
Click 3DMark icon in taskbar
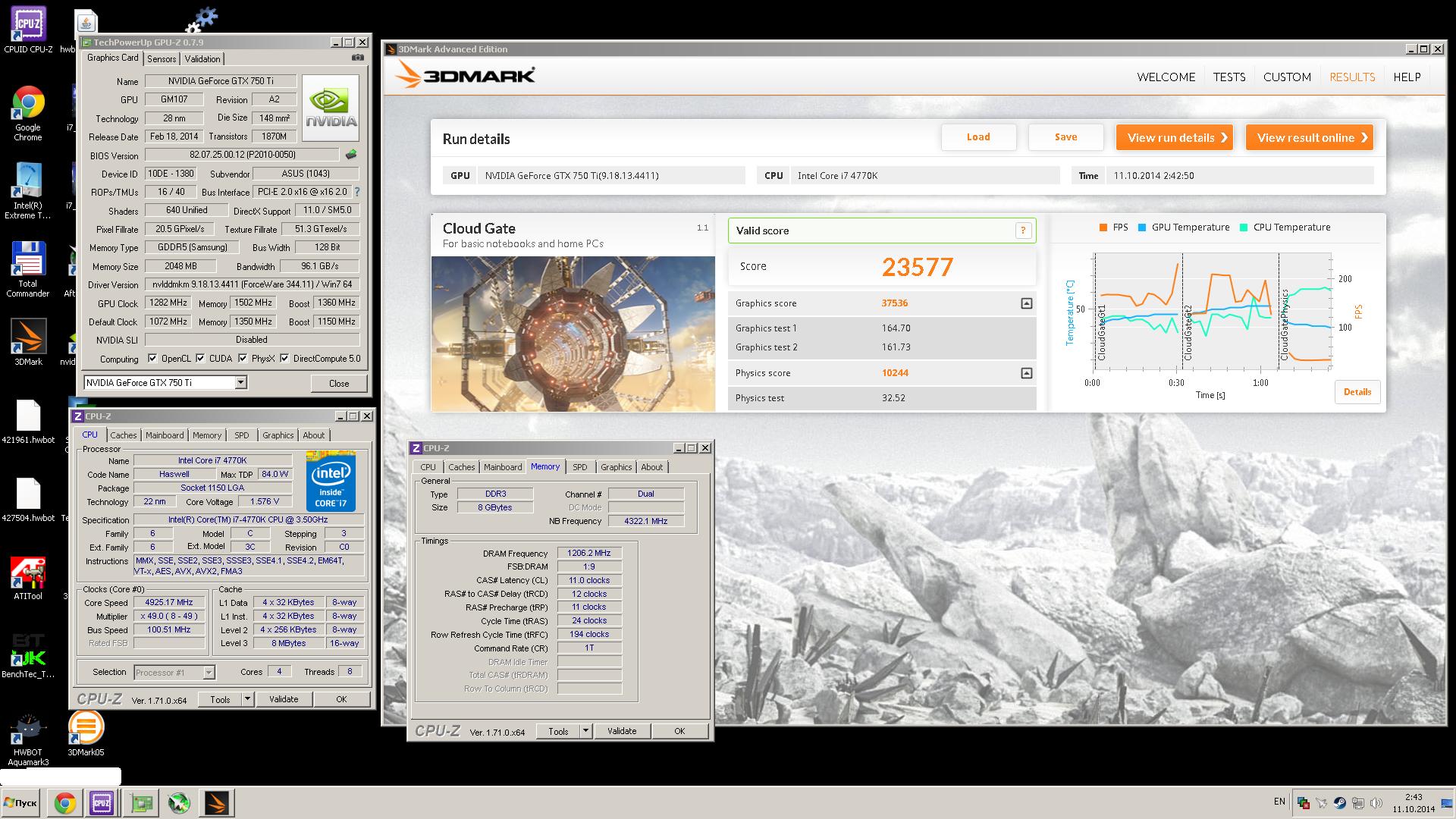(217, 803)
